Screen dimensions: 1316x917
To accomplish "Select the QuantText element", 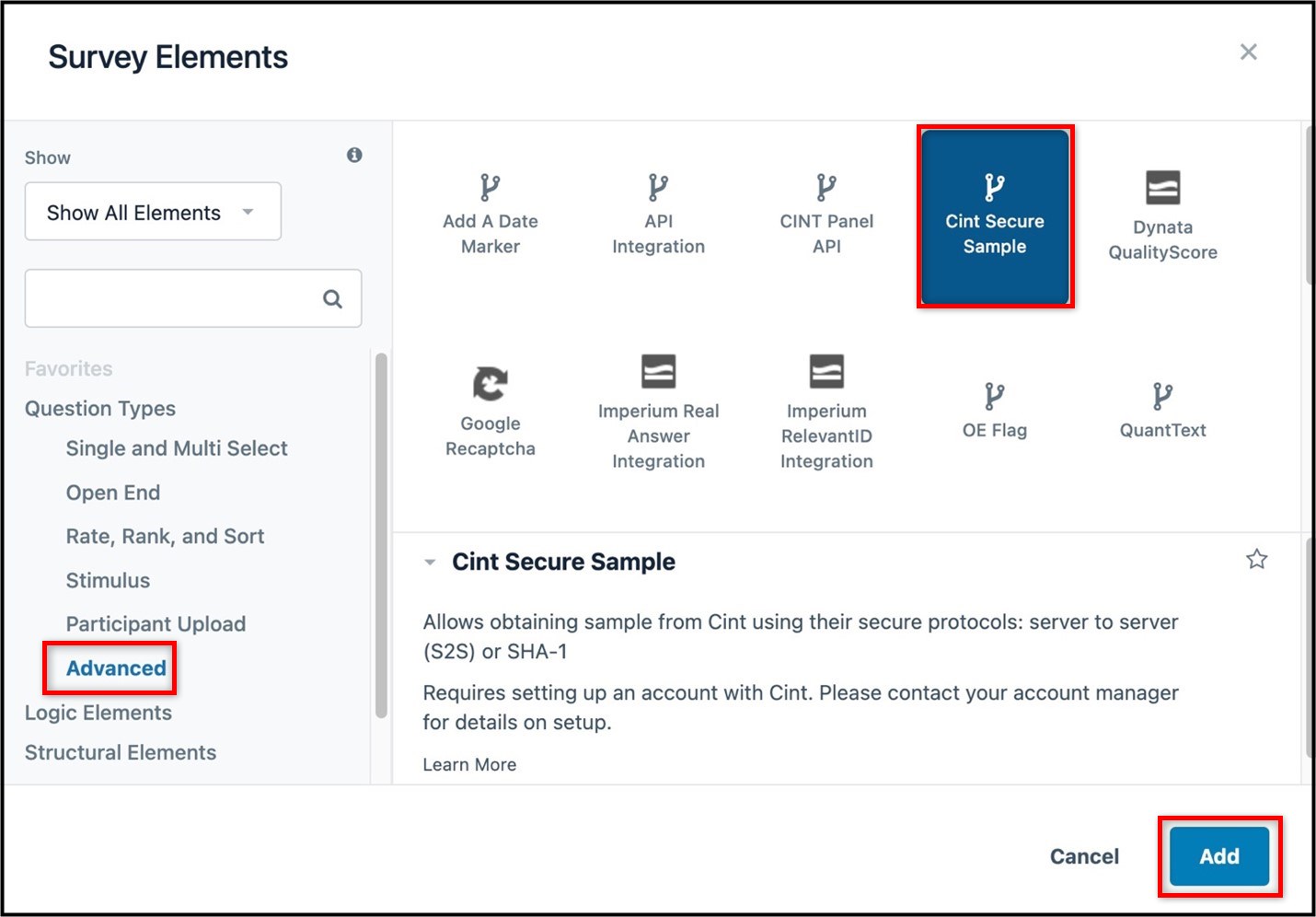I will pyautogui.click(x=1162, y=410).
